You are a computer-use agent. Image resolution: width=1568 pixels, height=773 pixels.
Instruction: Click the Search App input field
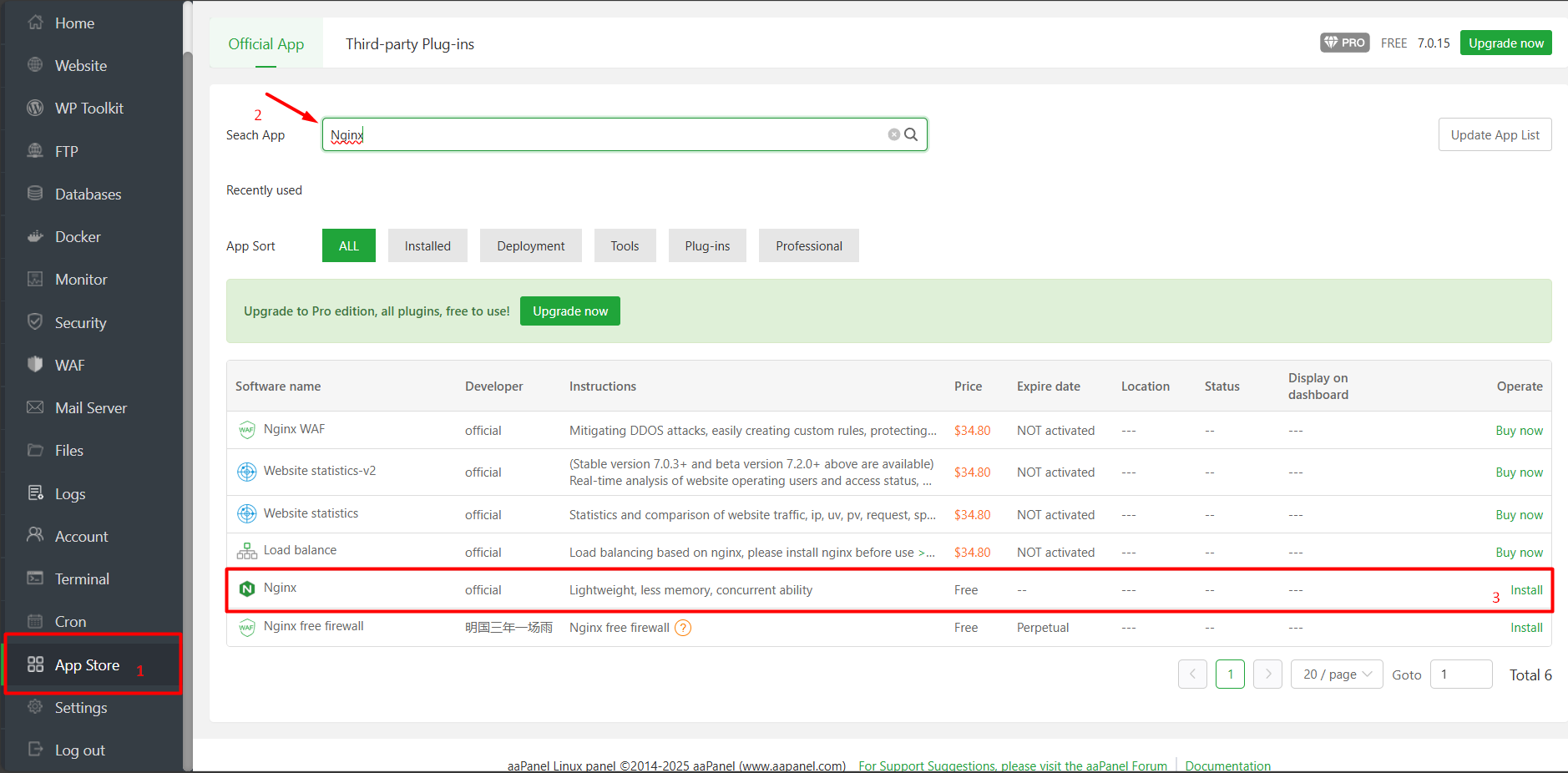pyautogui.click(x=625, y=134)
